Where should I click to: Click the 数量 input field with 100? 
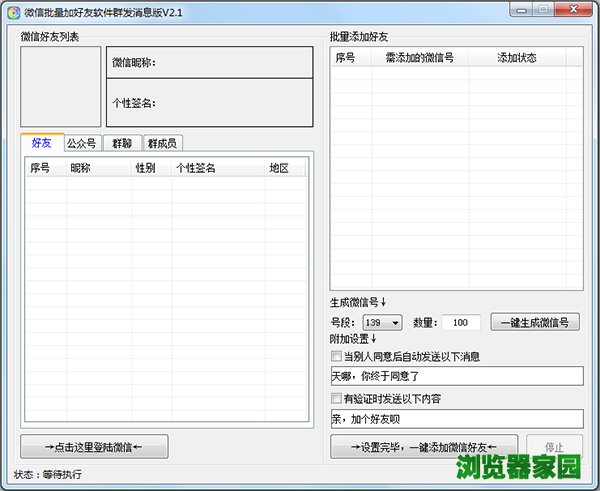pyautogui.click(x=461, y=323)
